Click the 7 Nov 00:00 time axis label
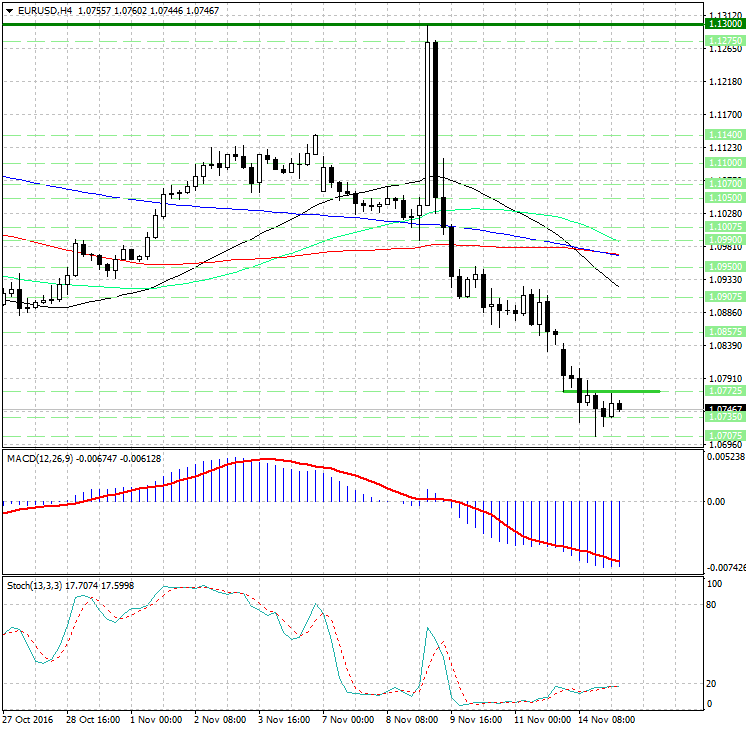 348,719
